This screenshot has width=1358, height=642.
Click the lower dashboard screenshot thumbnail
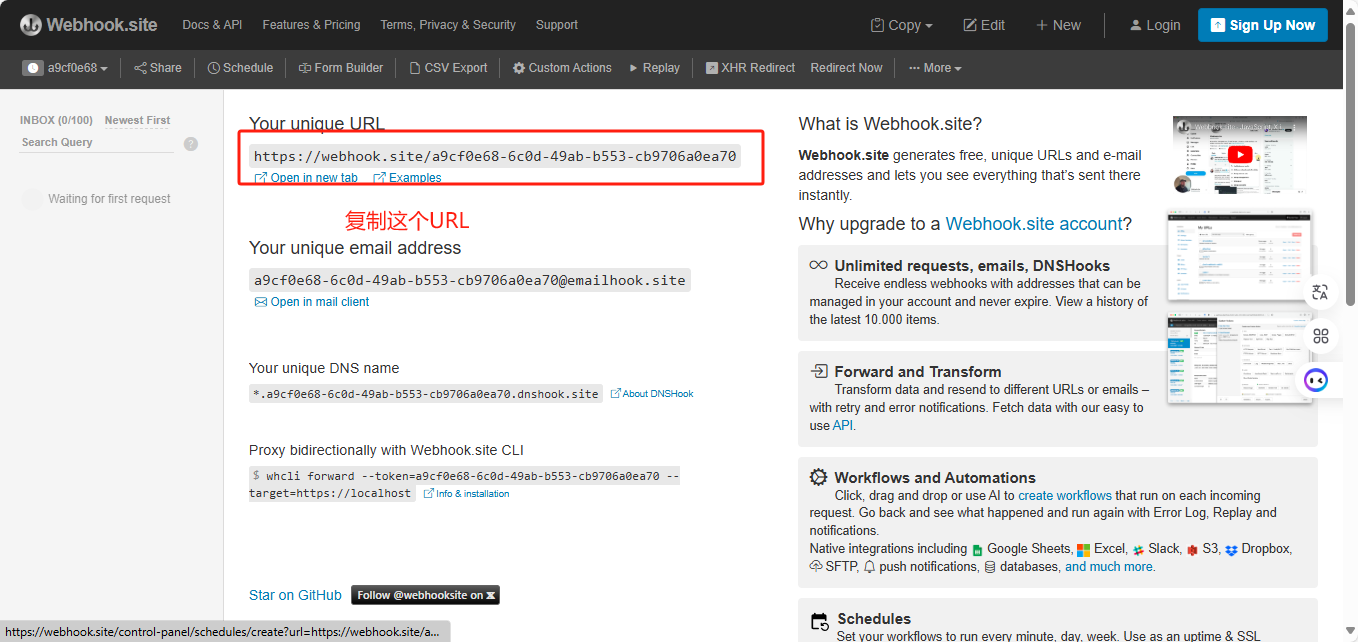tap(1240, 361)
